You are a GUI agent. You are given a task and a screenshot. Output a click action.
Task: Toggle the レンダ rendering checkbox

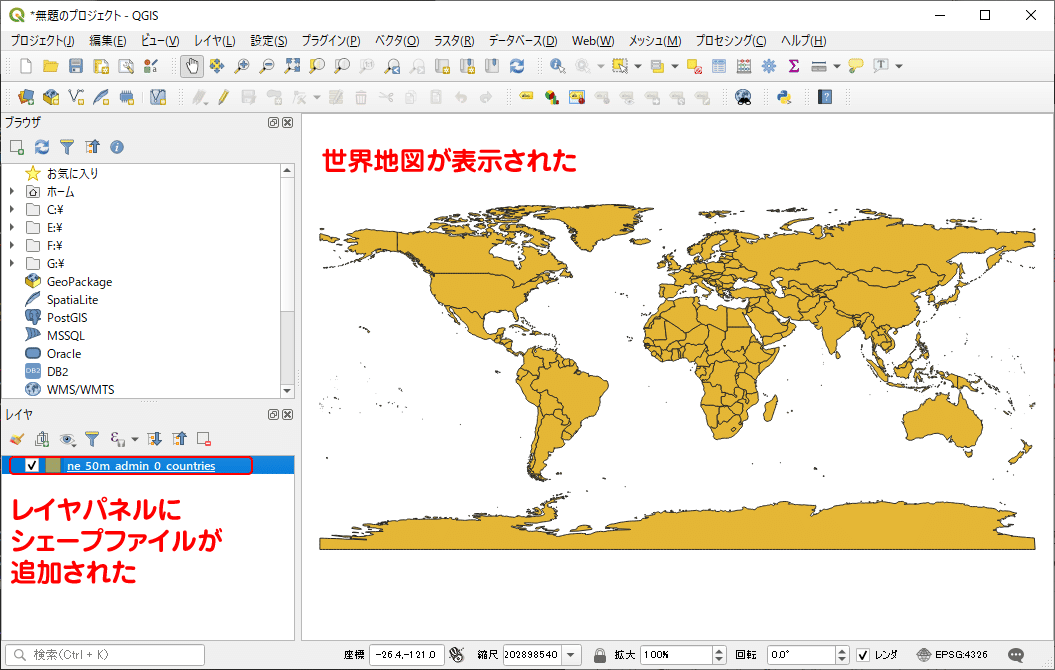pos(864,656)
